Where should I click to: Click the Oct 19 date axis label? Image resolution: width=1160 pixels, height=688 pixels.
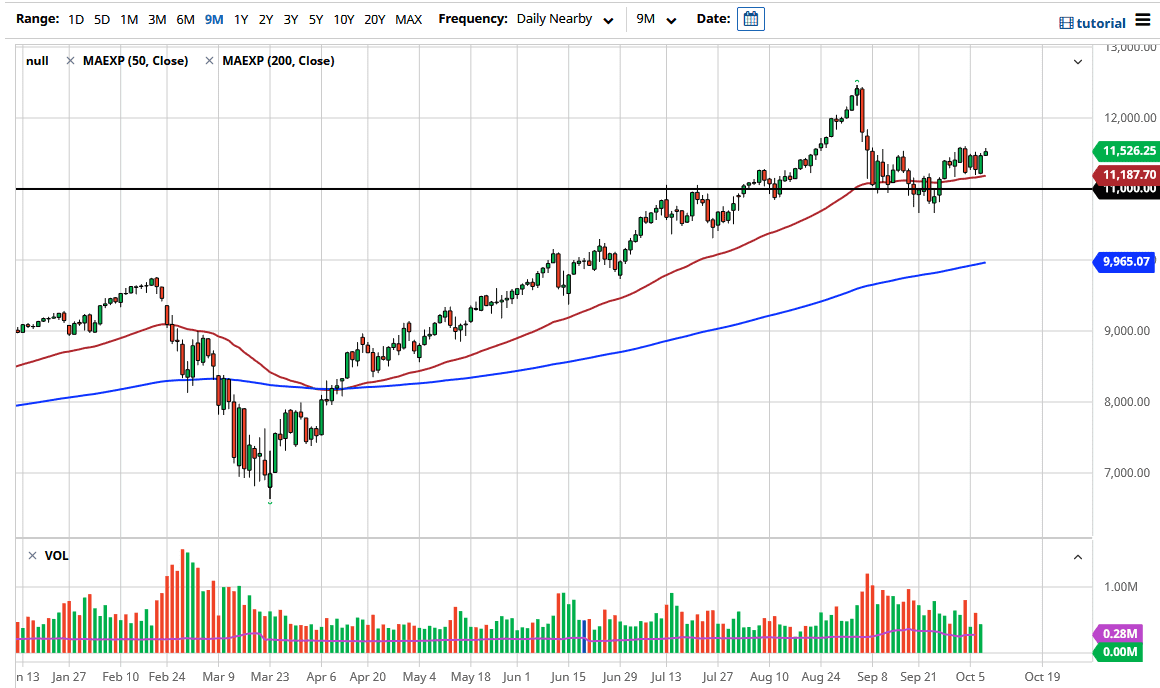click(x=1042, y=676)
